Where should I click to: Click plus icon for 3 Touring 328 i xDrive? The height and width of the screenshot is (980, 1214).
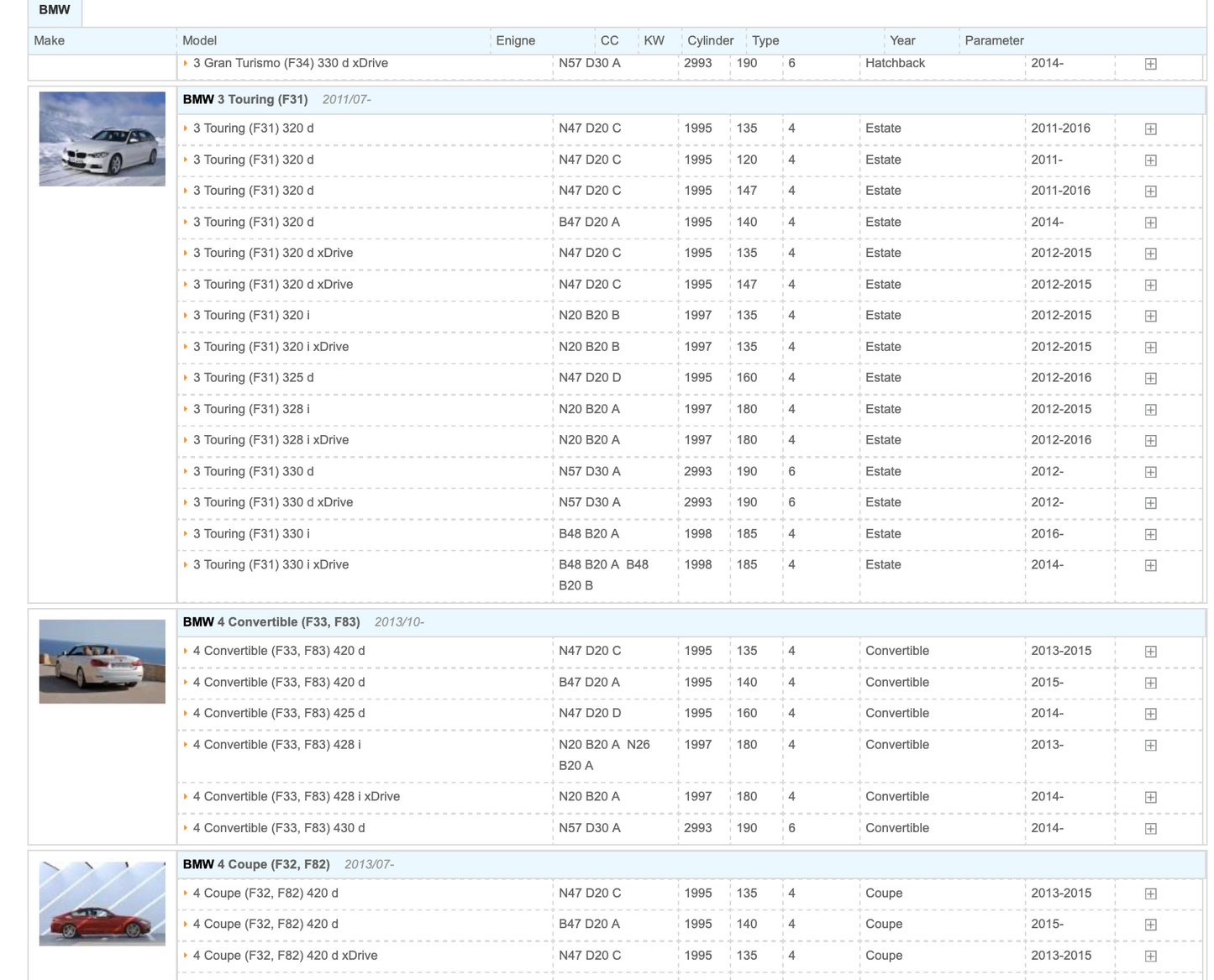(x=1150, y=441)
